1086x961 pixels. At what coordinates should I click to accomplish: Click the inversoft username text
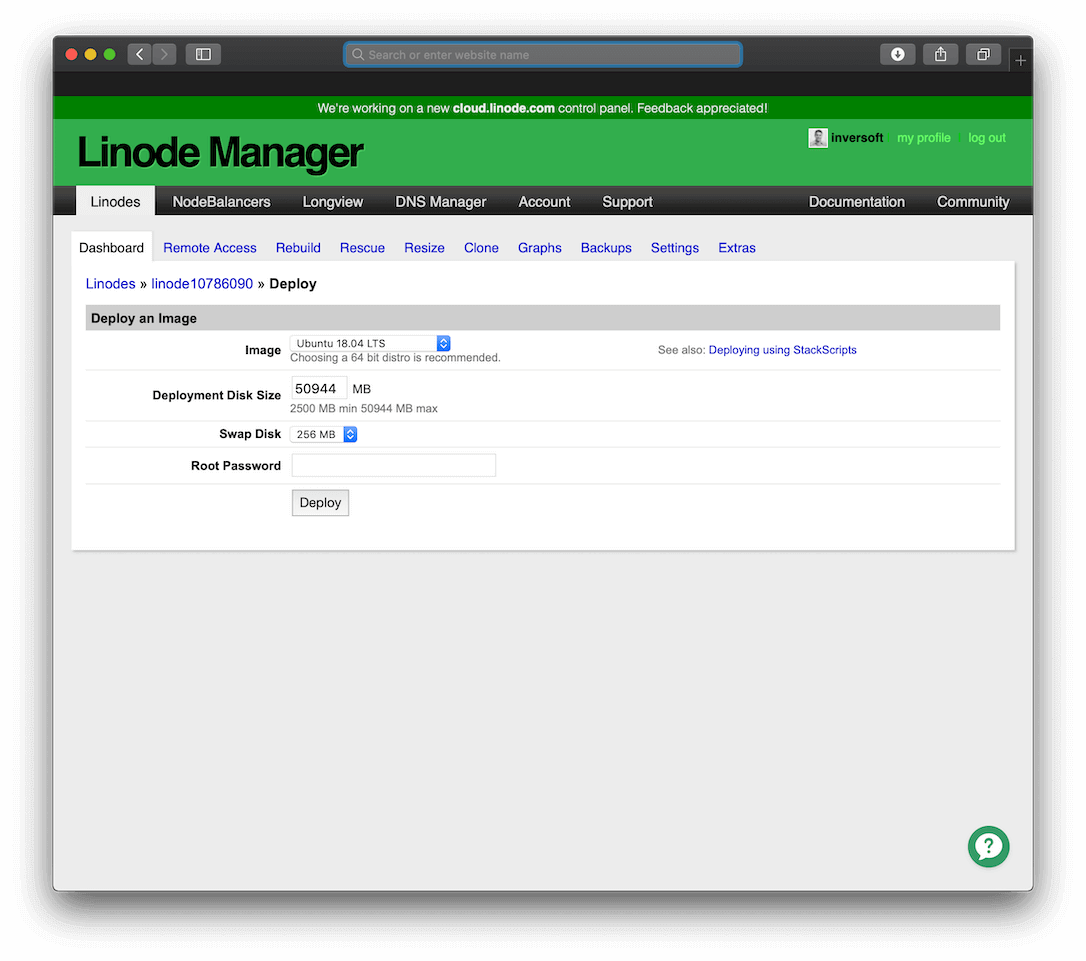point(857,138)
